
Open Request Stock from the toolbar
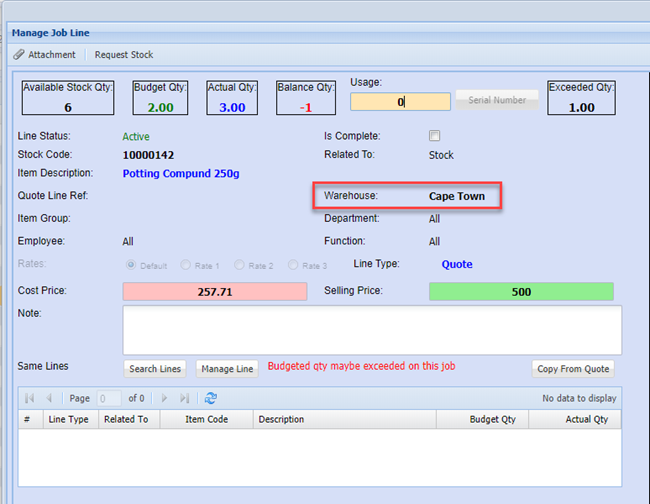(x=124, y=54)
